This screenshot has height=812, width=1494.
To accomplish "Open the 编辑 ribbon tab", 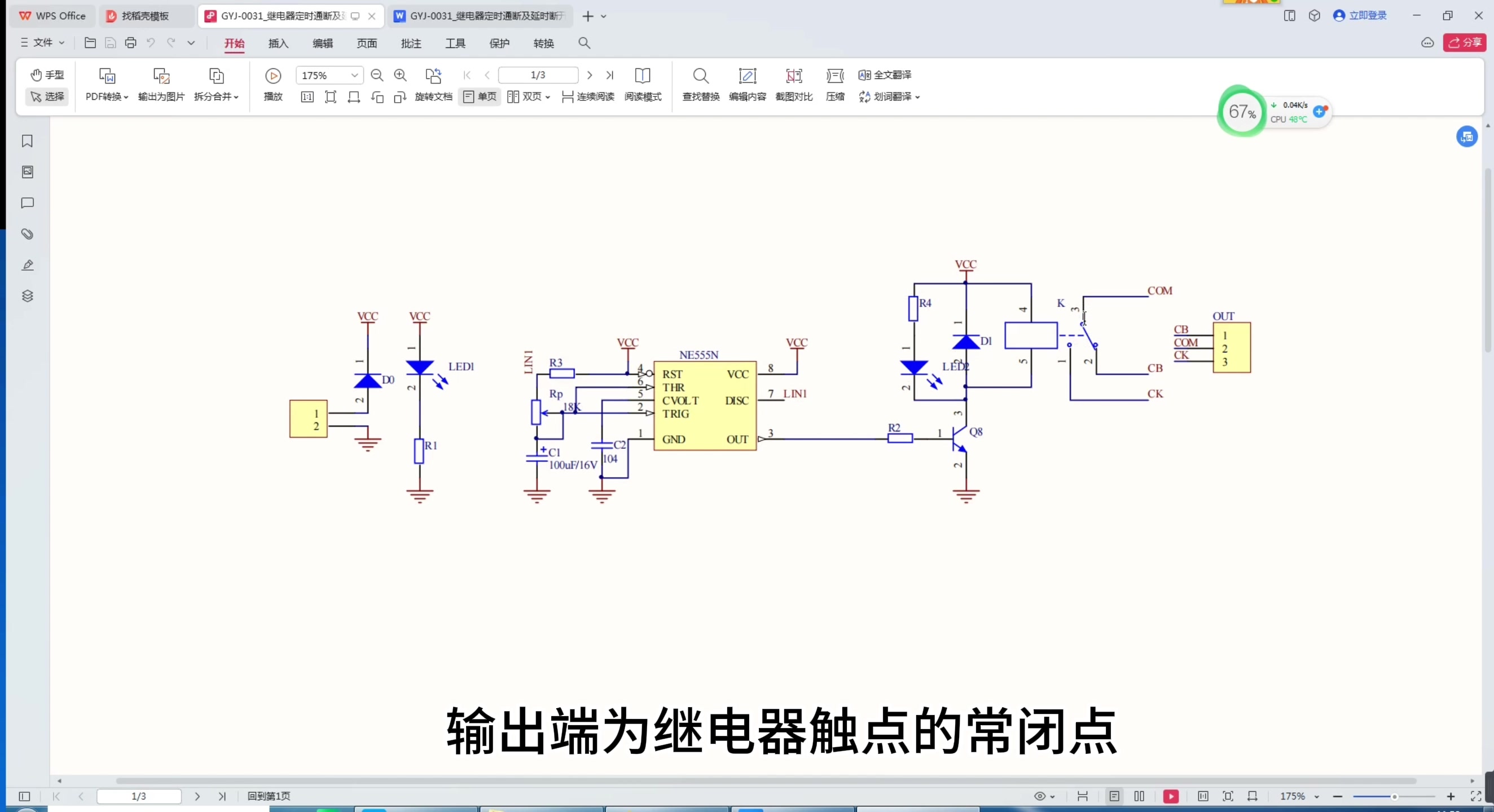I will (x=323, y=43).
